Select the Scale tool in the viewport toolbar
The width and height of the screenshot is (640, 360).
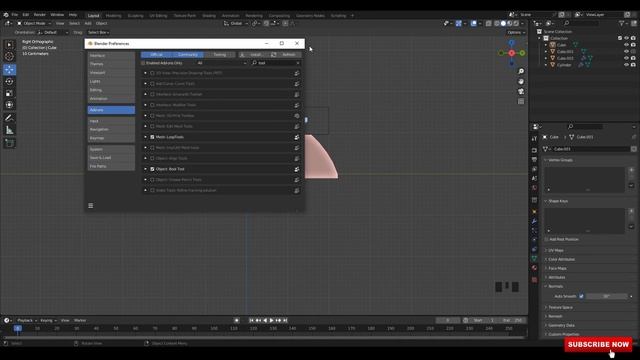(9, 93)
